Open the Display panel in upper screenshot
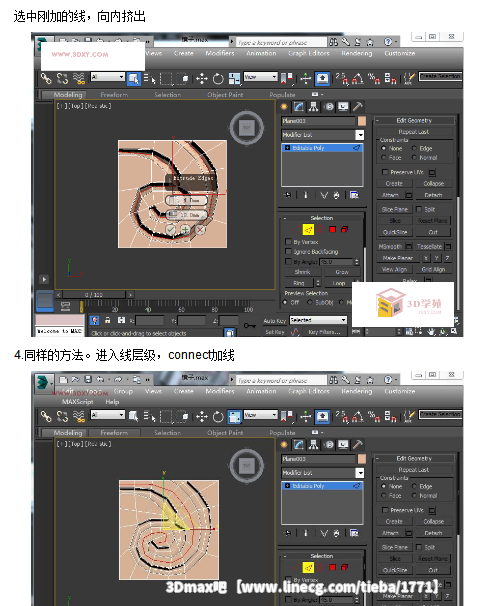The width and height of the screenshot is (478, 606). (343, 107)
